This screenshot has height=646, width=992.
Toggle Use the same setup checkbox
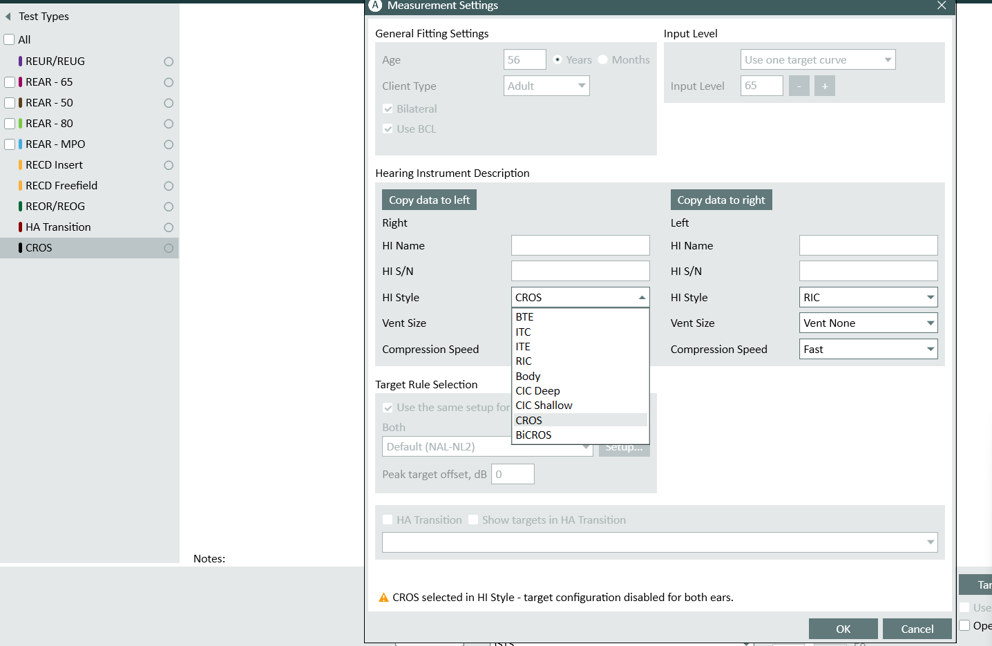click(388, 407)
